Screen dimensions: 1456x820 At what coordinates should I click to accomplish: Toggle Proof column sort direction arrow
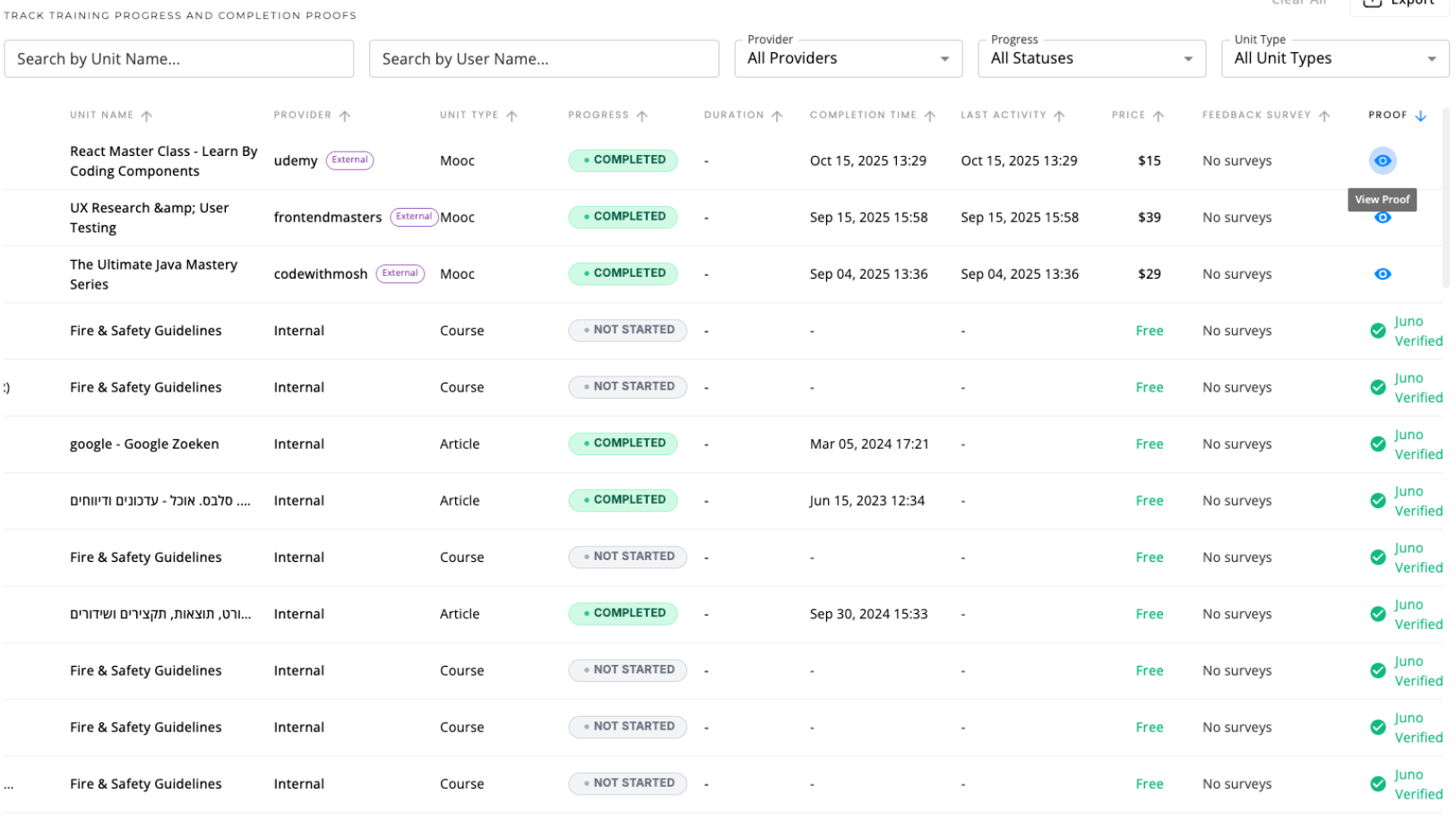coord(1420,116)
